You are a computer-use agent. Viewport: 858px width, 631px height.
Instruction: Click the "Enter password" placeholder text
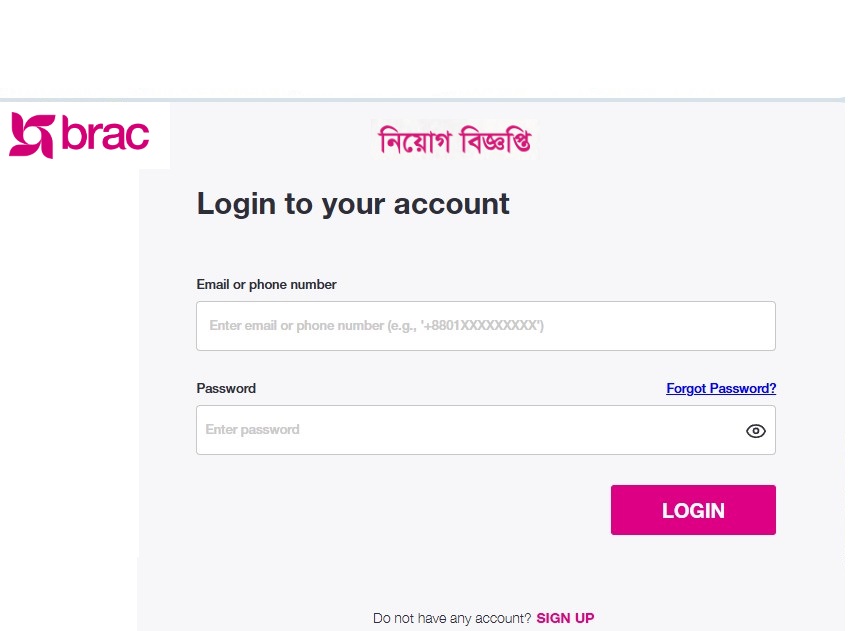tap(253, 430)
